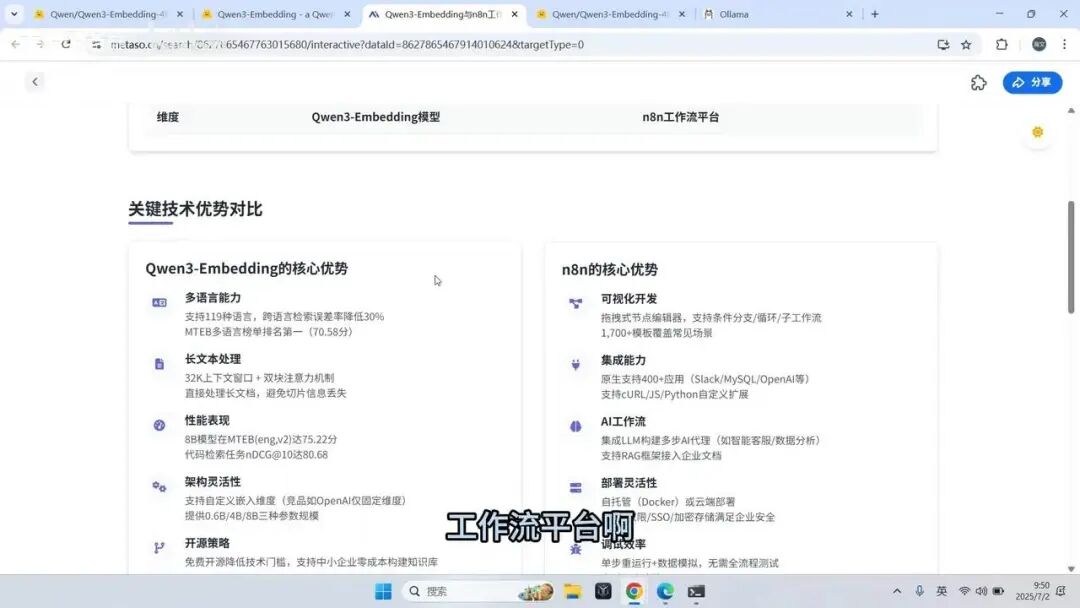1080x608 pixels.
Task: Click the blue 分享 share button
Action: (1032, 83)
